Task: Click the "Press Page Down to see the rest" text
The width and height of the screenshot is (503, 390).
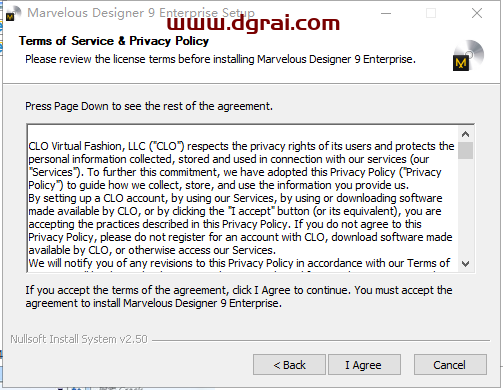Action: coord(149,106)
